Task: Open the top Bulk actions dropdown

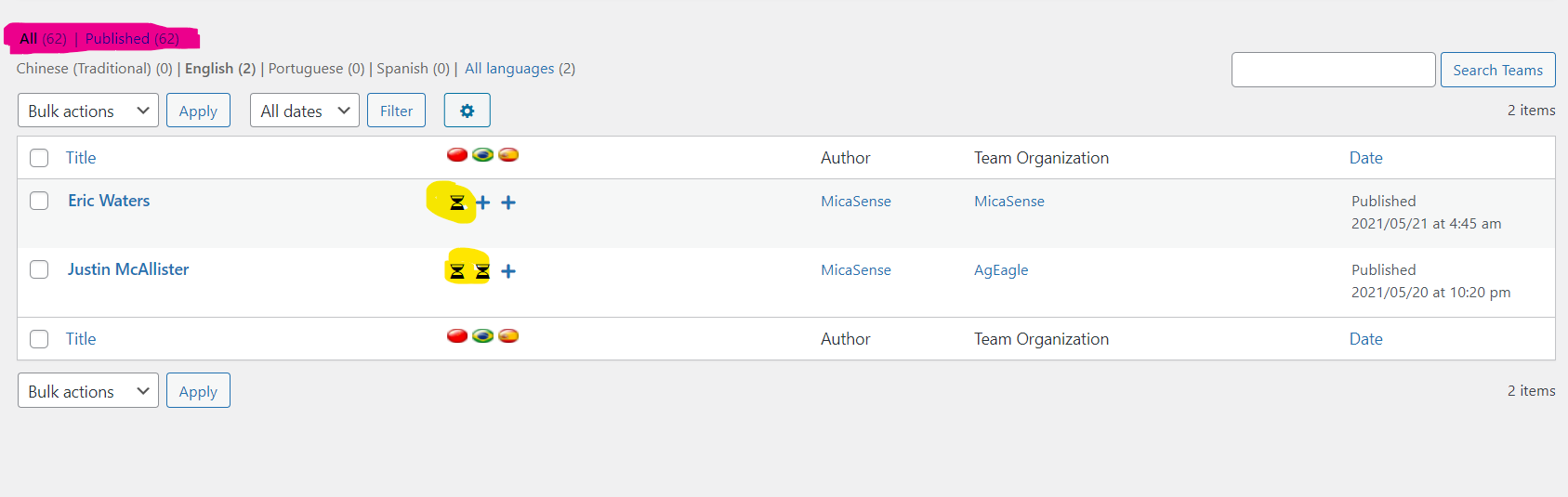Action: (88, 111)
